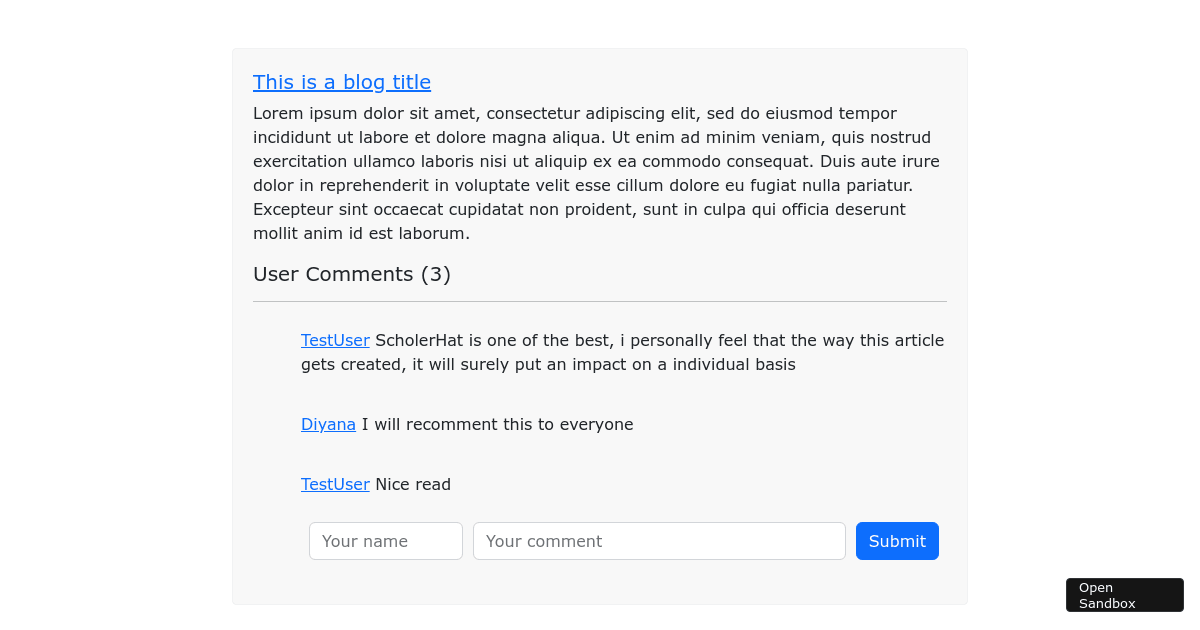Click the 'User Comments (3)' section heading
The height and width of the screenshot is (630, 1200).
pyautogui.click(x=352, y=274)
